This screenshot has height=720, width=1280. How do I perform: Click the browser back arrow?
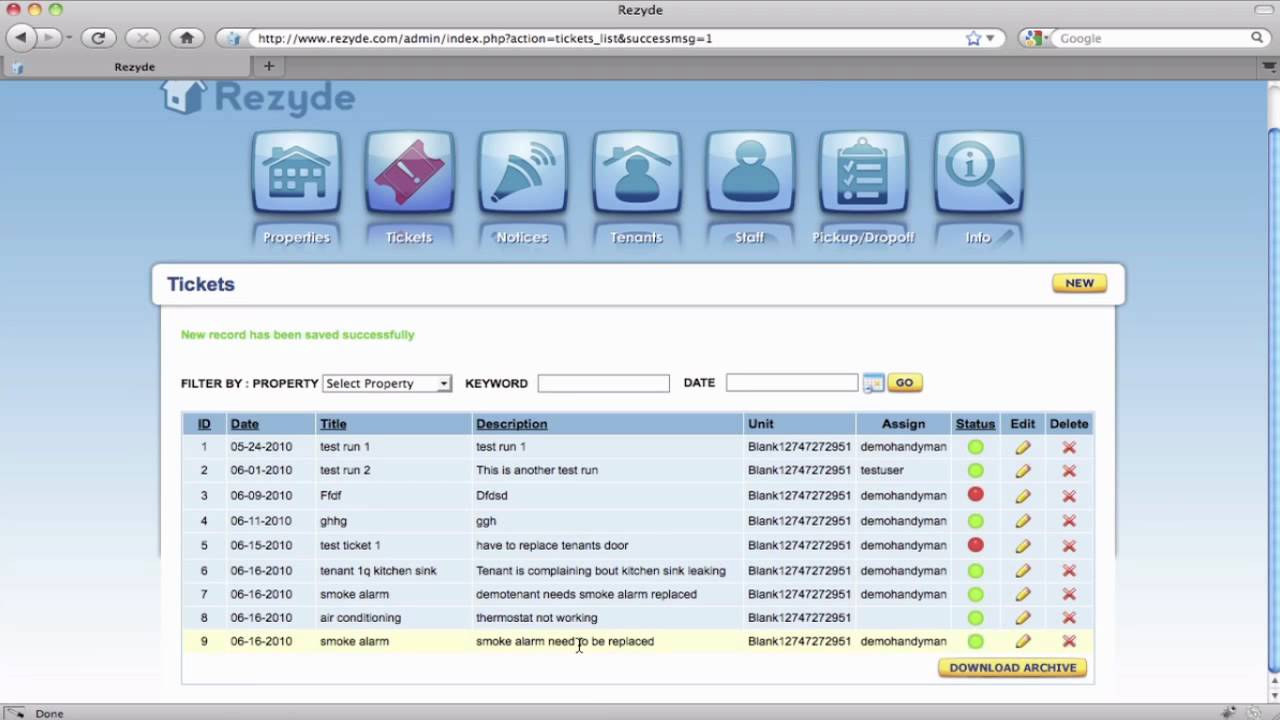coord(20,38)
